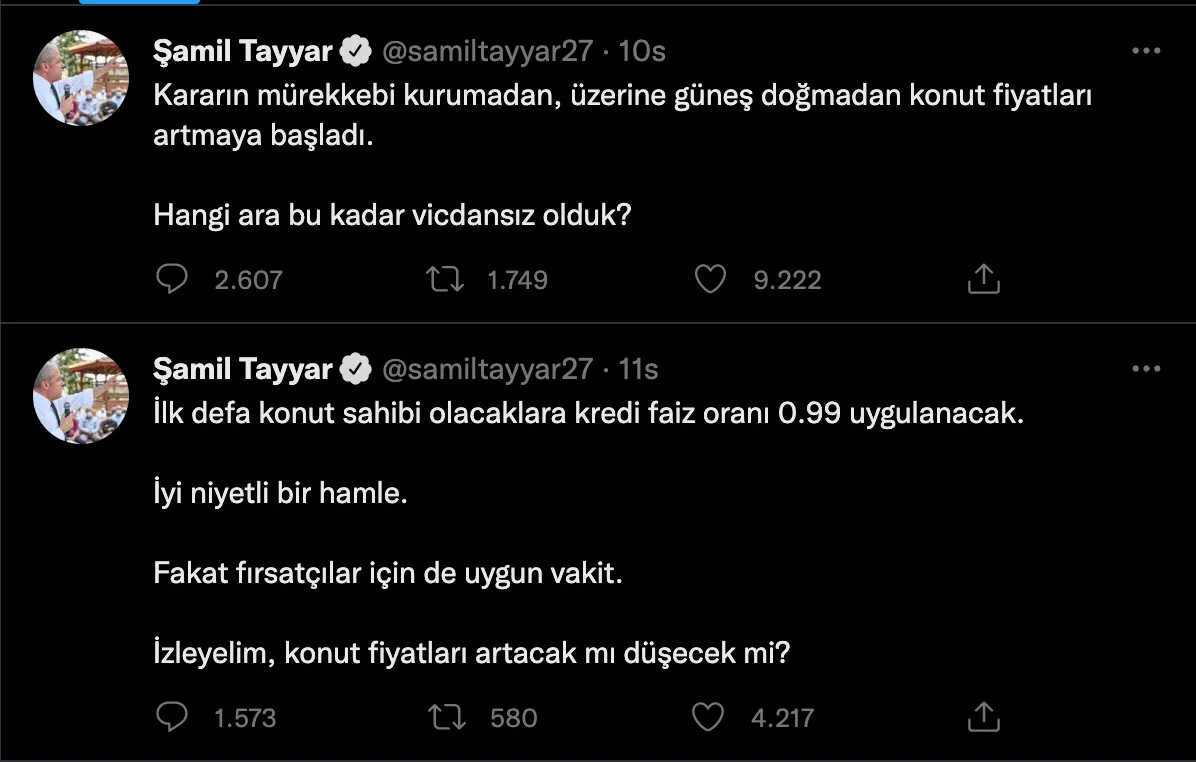Screen dimensions: 1196x762
Task: Click the verified badge on the first tweet
Action: click(357, 51)
